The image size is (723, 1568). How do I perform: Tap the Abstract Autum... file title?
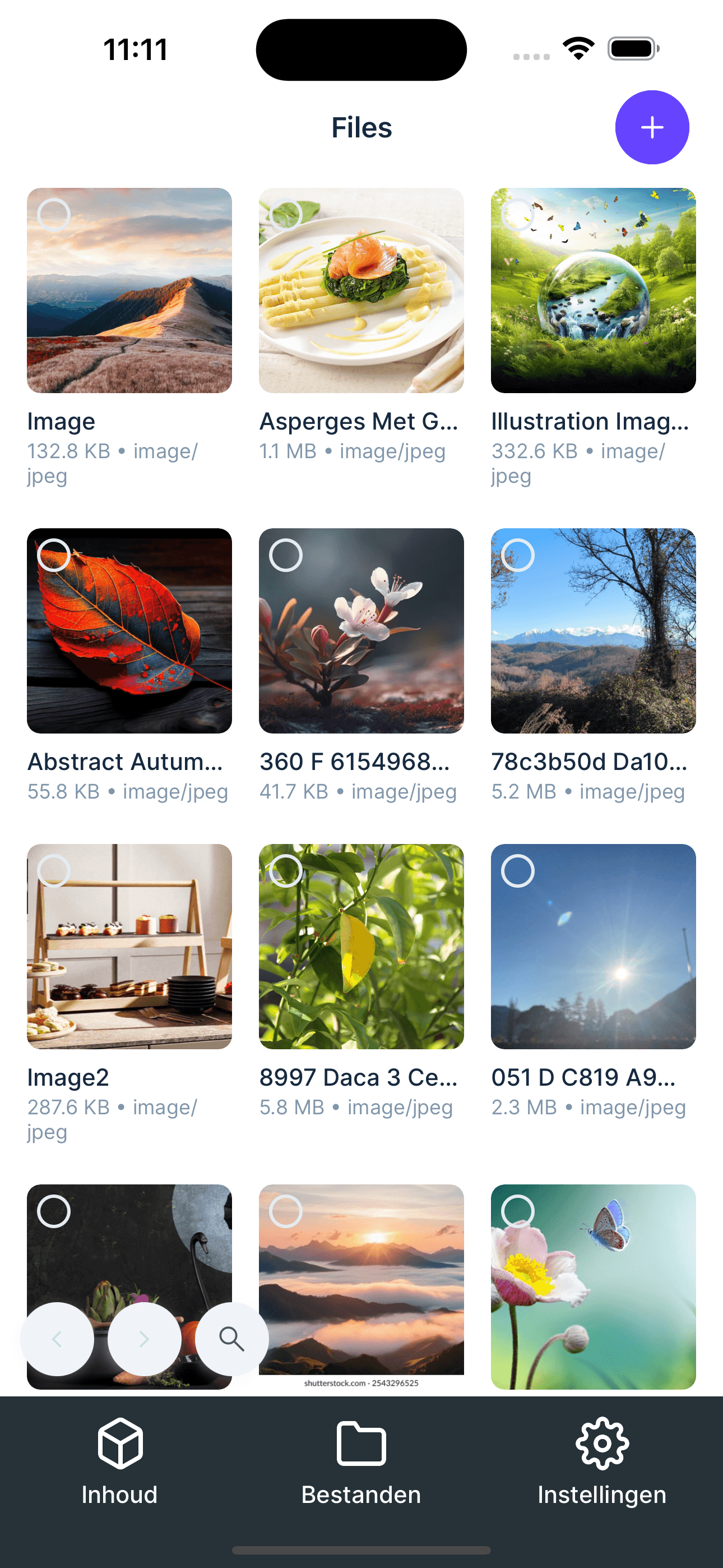click(126, 762)
